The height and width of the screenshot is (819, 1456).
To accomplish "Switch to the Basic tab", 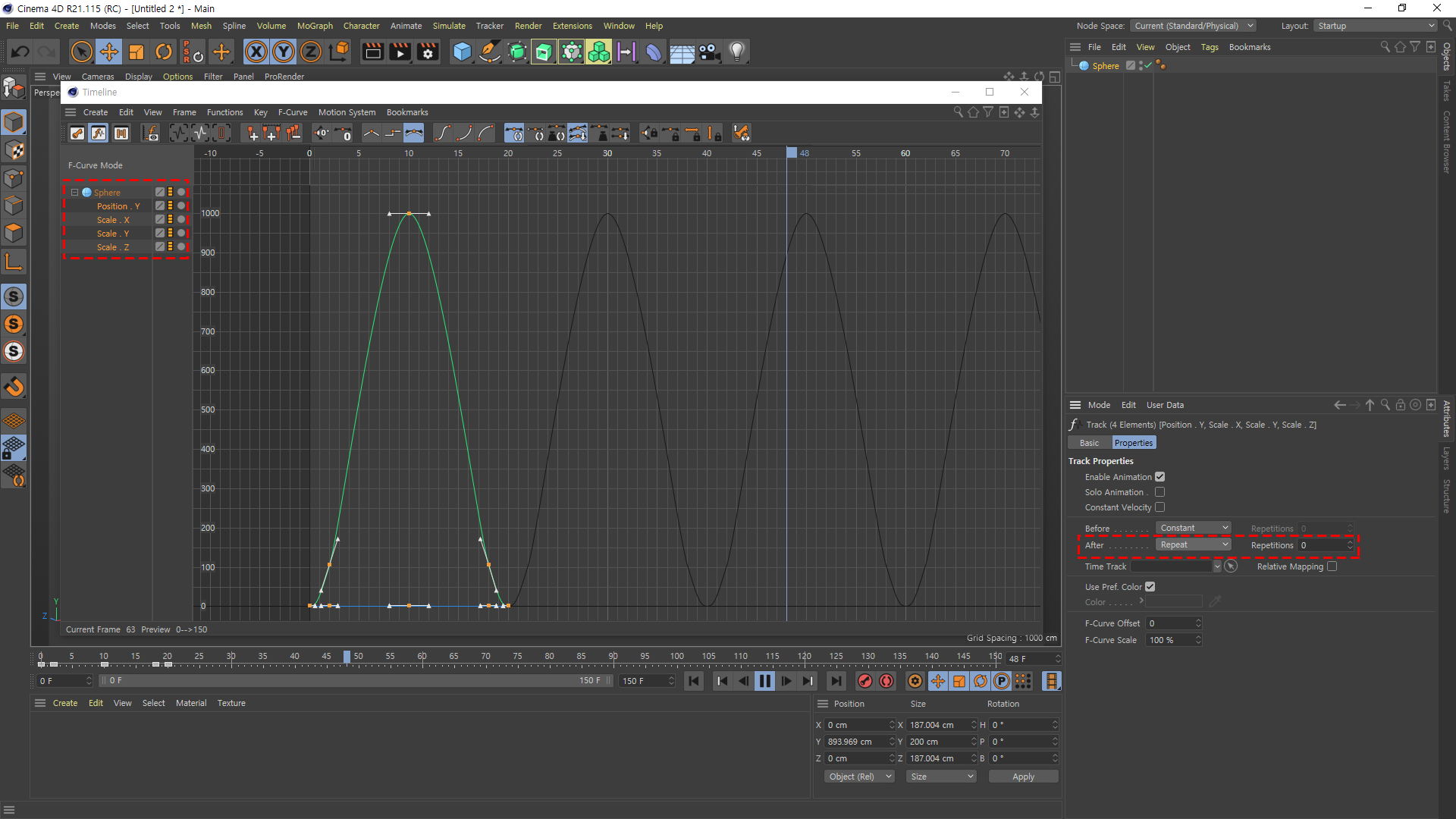I will click(x=1089, y=443).
